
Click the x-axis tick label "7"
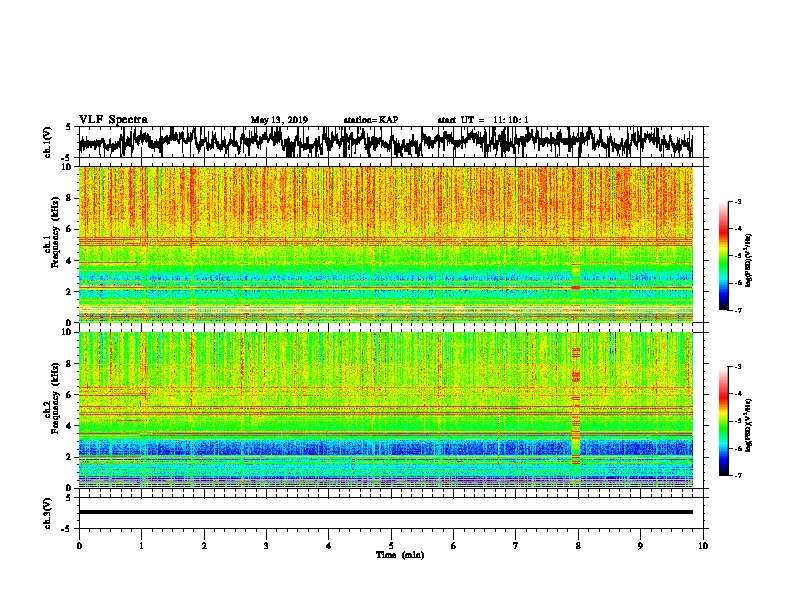[x=516, y=546]
